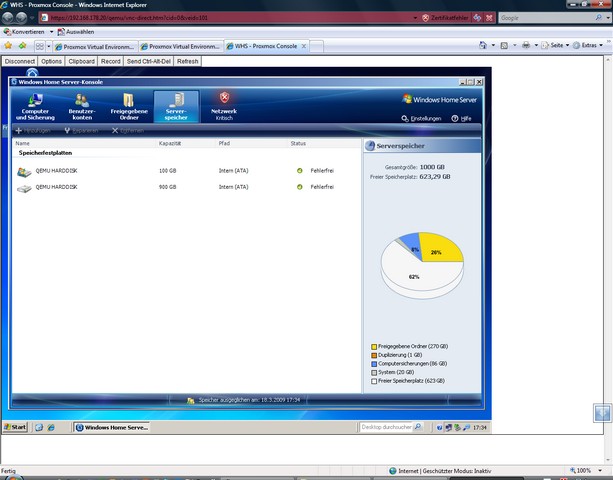Image resolution: width=613 pixels, height=480 pixels.
Task: Click VNC Record button
Action: point(111,61)
